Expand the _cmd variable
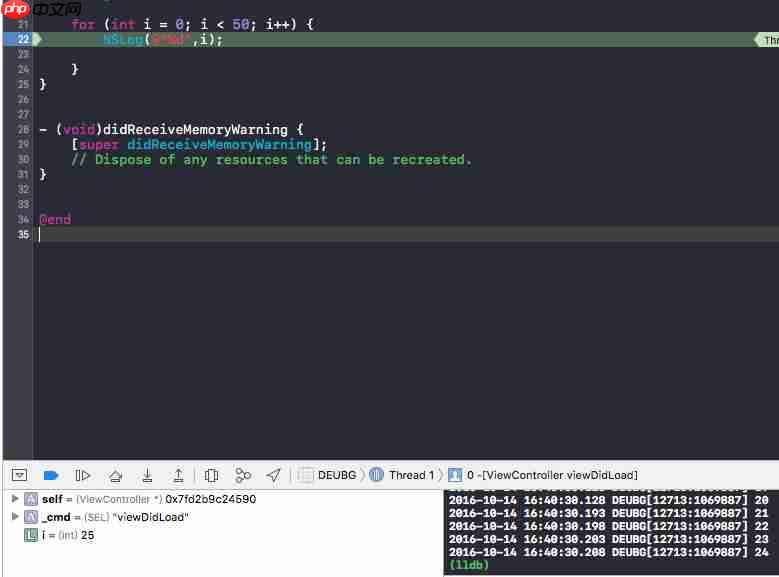Viewport: 779px width, 577px height. [x=15, y=516]
